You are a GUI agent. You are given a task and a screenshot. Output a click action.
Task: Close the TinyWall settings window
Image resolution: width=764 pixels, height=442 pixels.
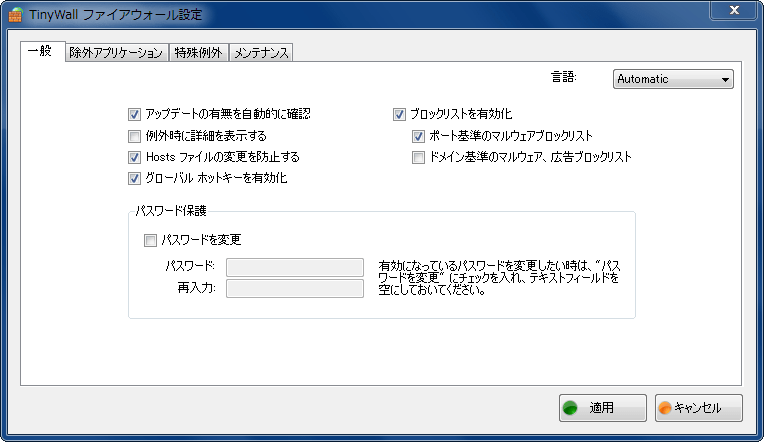pos(735,10)
